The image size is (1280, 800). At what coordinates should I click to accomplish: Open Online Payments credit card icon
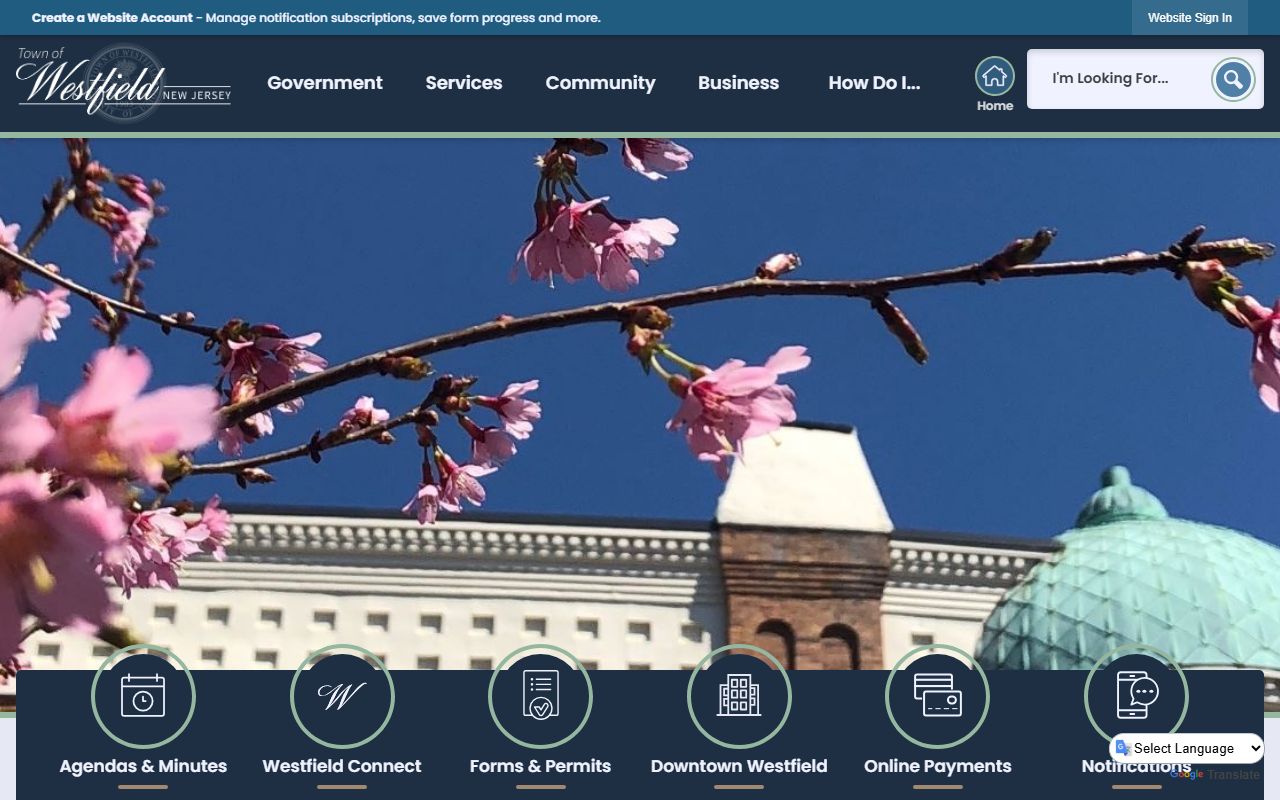click(937, 696)
